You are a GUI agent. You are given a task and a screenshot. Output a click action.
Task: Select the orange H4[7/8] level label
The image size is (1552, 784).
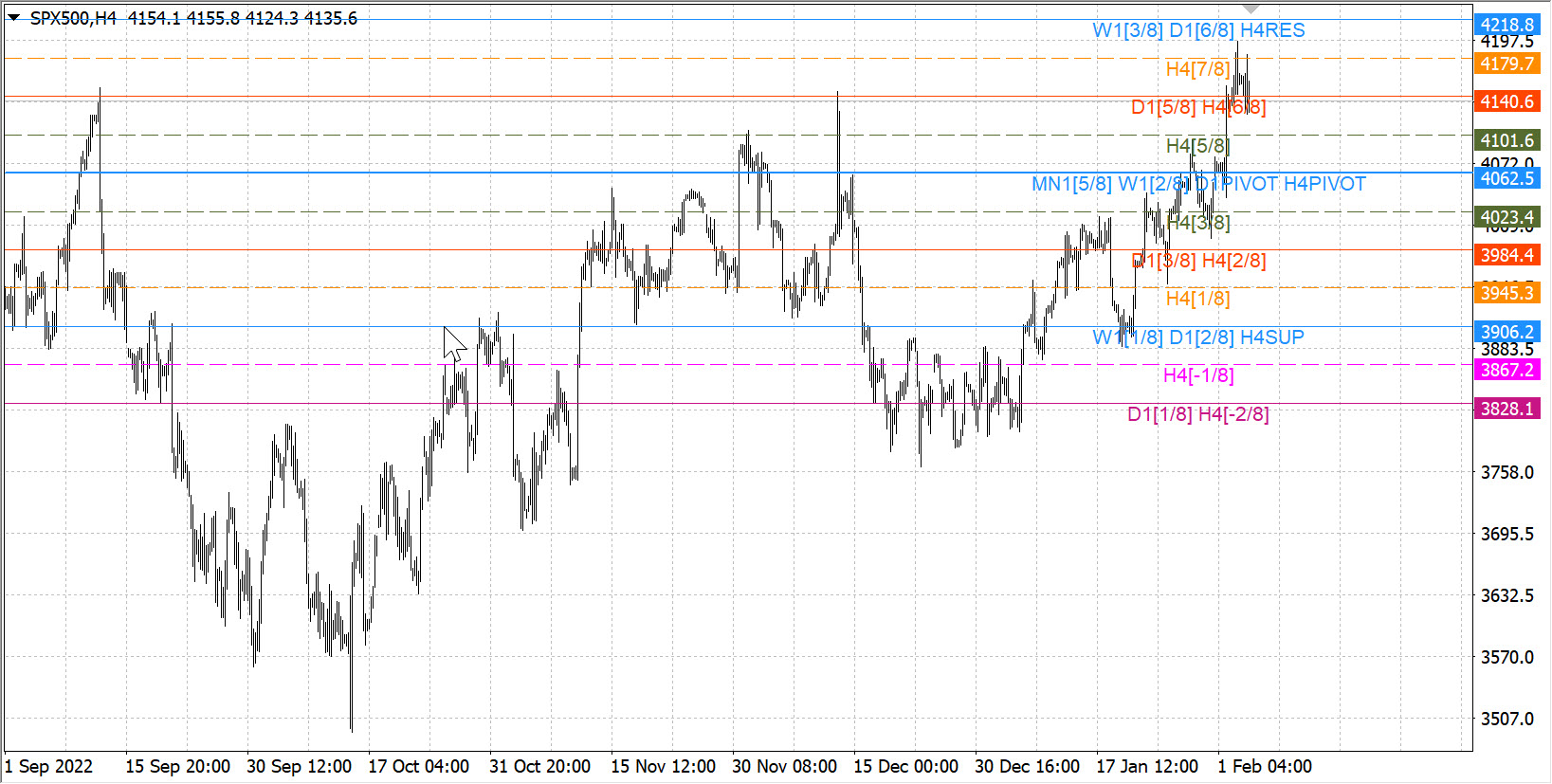pyautogui.click(x=1197, y=69)
